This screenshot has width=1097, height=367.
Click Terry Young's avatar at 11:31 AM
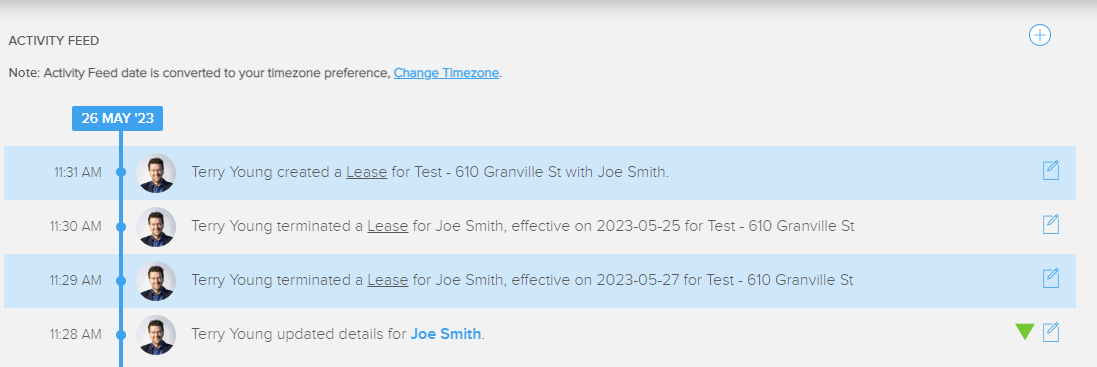point(156,173)
